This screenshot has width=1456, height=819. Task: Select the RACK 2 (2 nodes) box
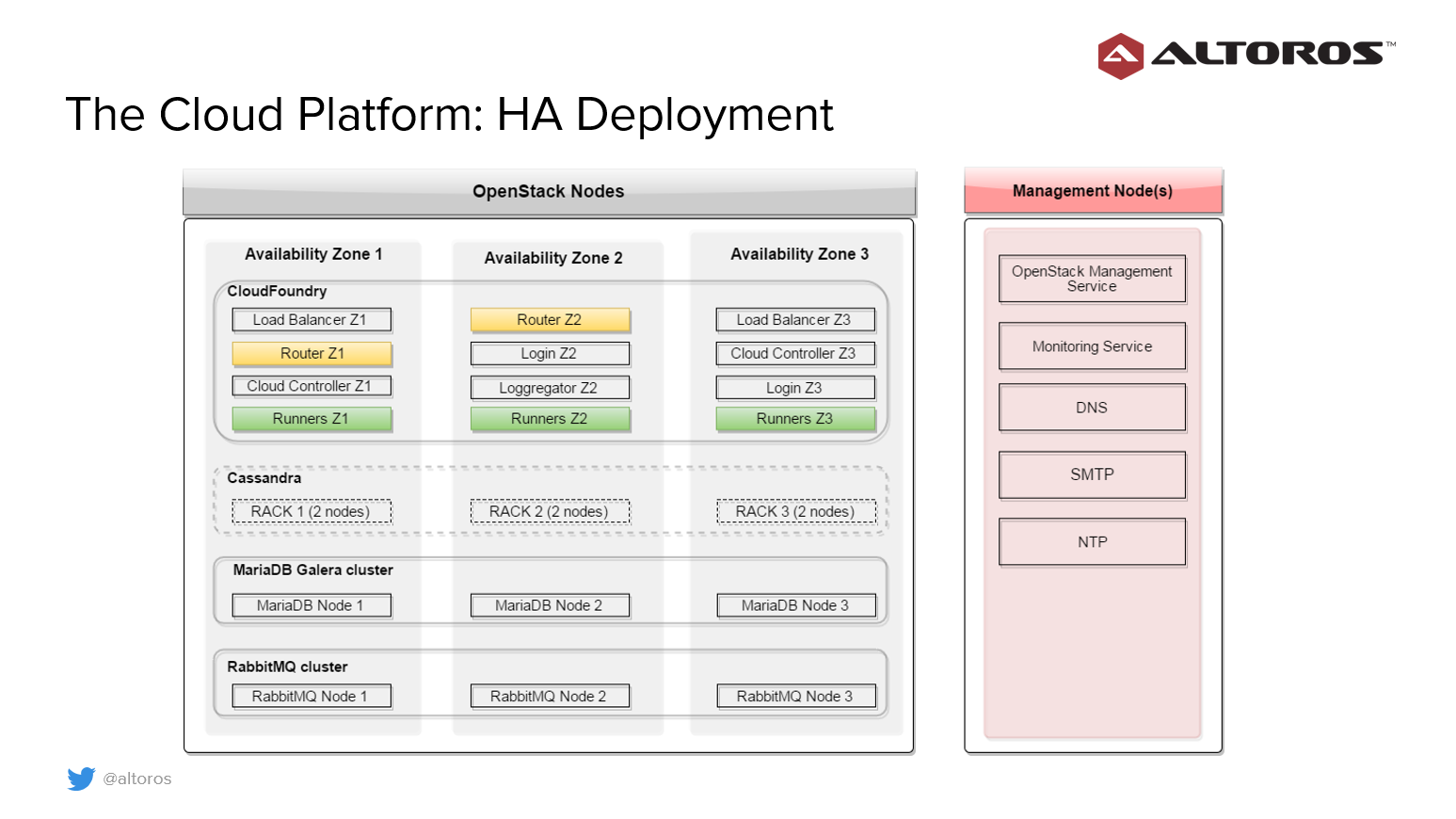click(x=550, y=511)
